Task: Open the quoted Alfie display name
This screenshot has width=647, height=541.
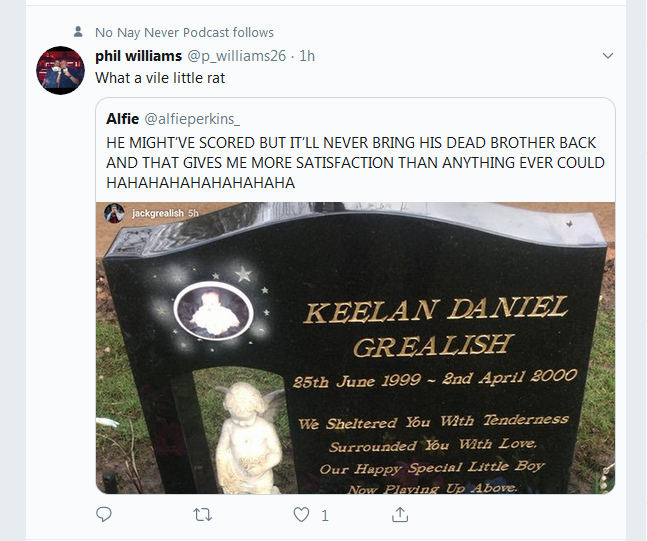Action: [123, 119]
